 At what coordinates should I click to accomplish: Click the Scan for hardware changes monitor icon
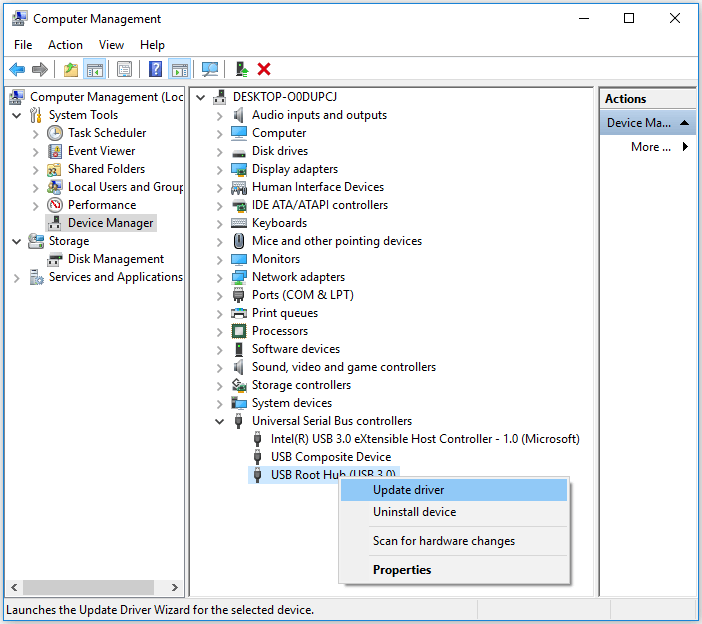210,69
